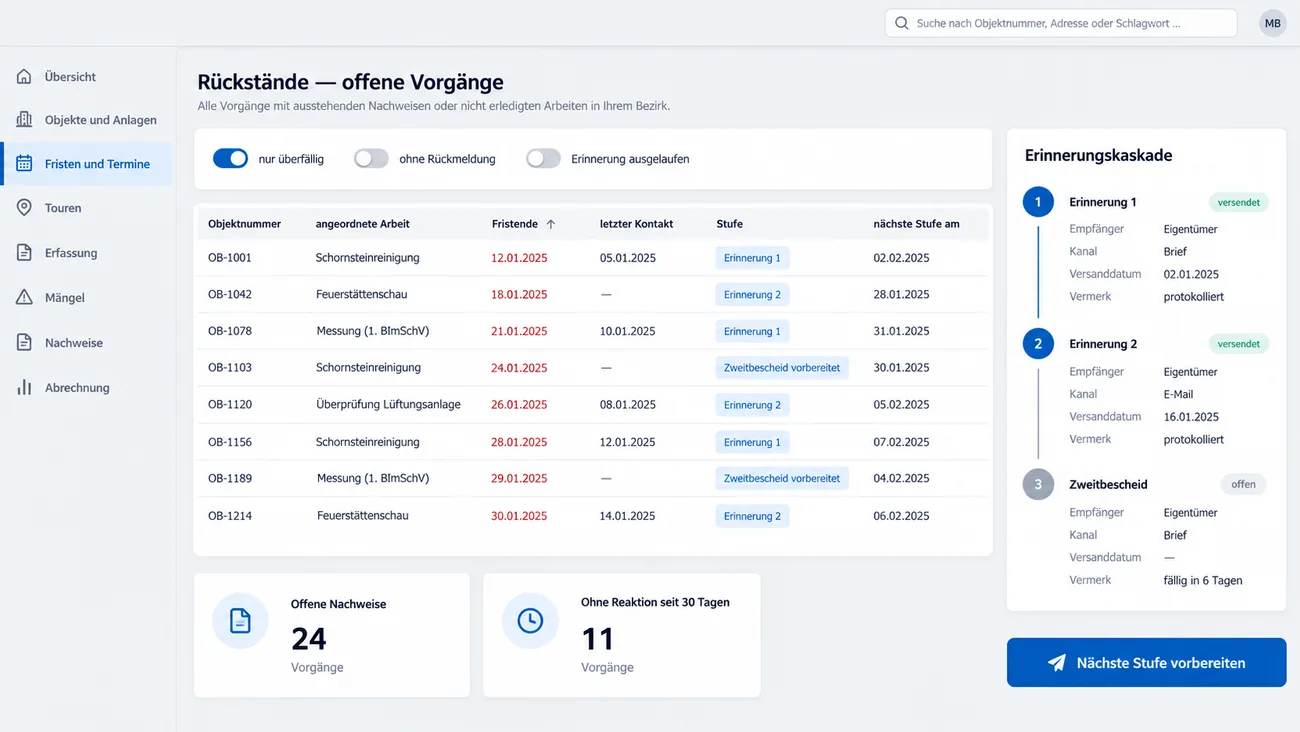Click step circle 3 for Zweitbescheid

(x=1038, y=484)
